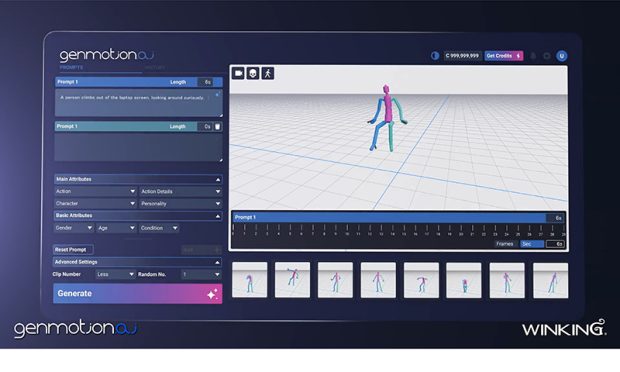This screenshot has height=372, width=620.
Task: Open the Gender dropdown
Action: [x=74, y=228]
